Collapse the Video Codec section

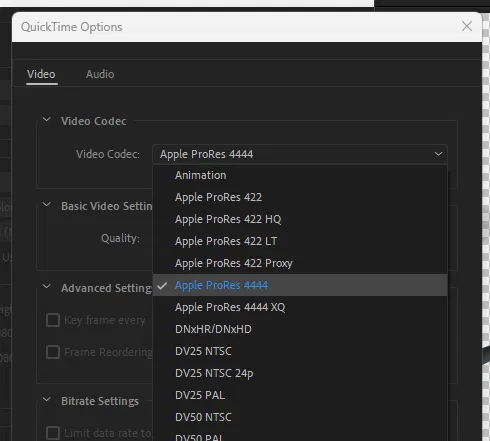[47, 119]
